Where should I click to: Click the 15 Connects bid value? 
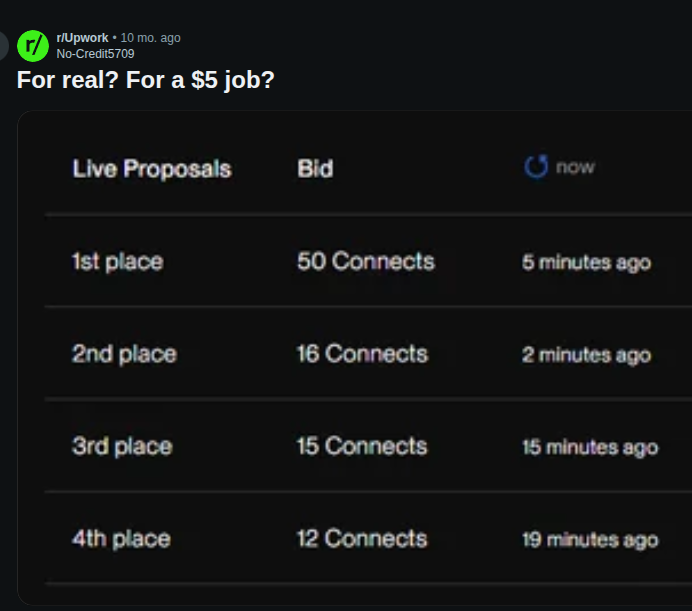(x=362, y=446)
